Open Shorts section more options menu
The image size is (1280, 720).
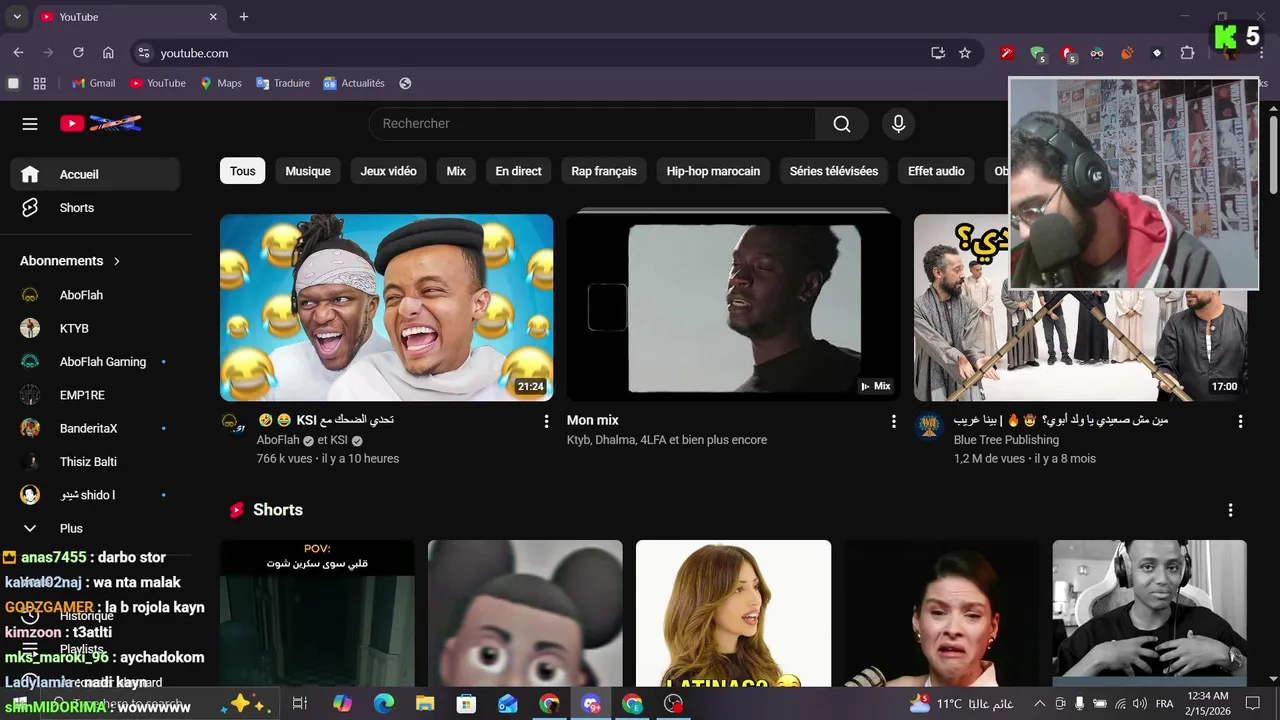coord(1230,510)
